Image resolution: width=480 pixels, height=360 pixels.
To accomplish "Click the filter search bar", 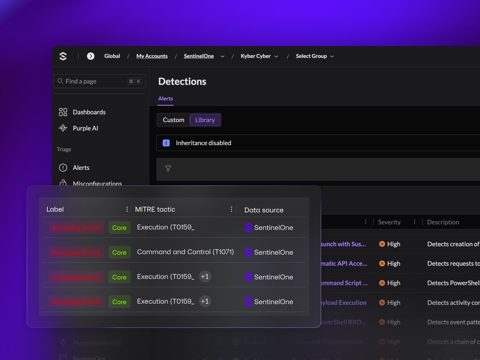I will click(x=318, y=169).
